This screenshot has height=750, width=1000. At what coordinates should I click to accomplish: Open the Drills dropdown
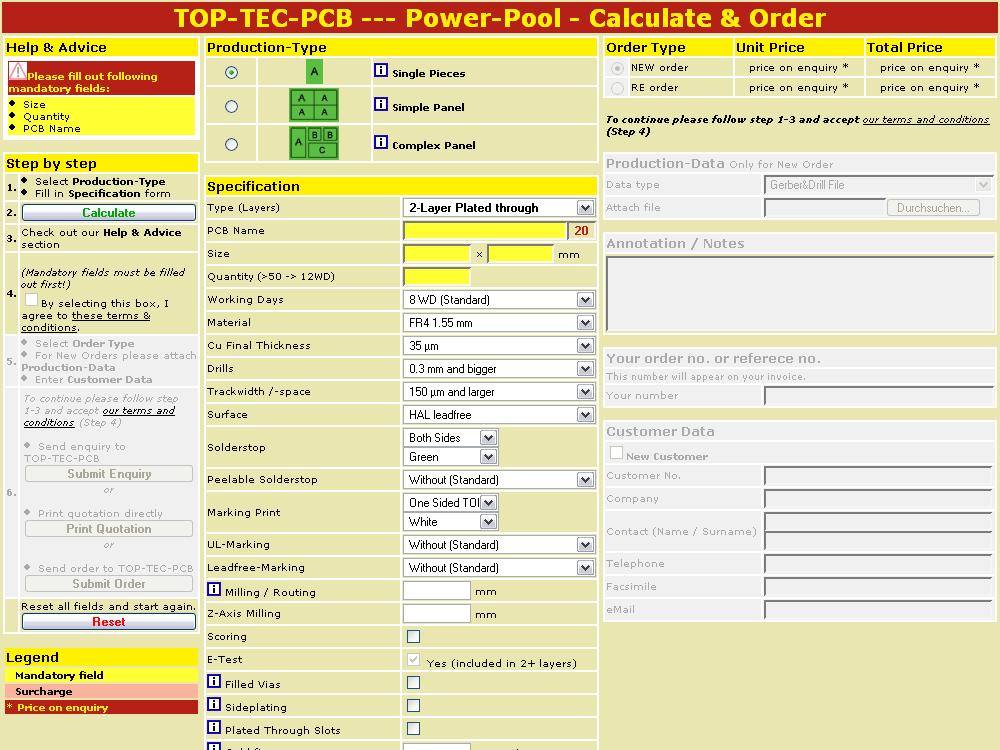pyautogui.click(x=499, y=369)
